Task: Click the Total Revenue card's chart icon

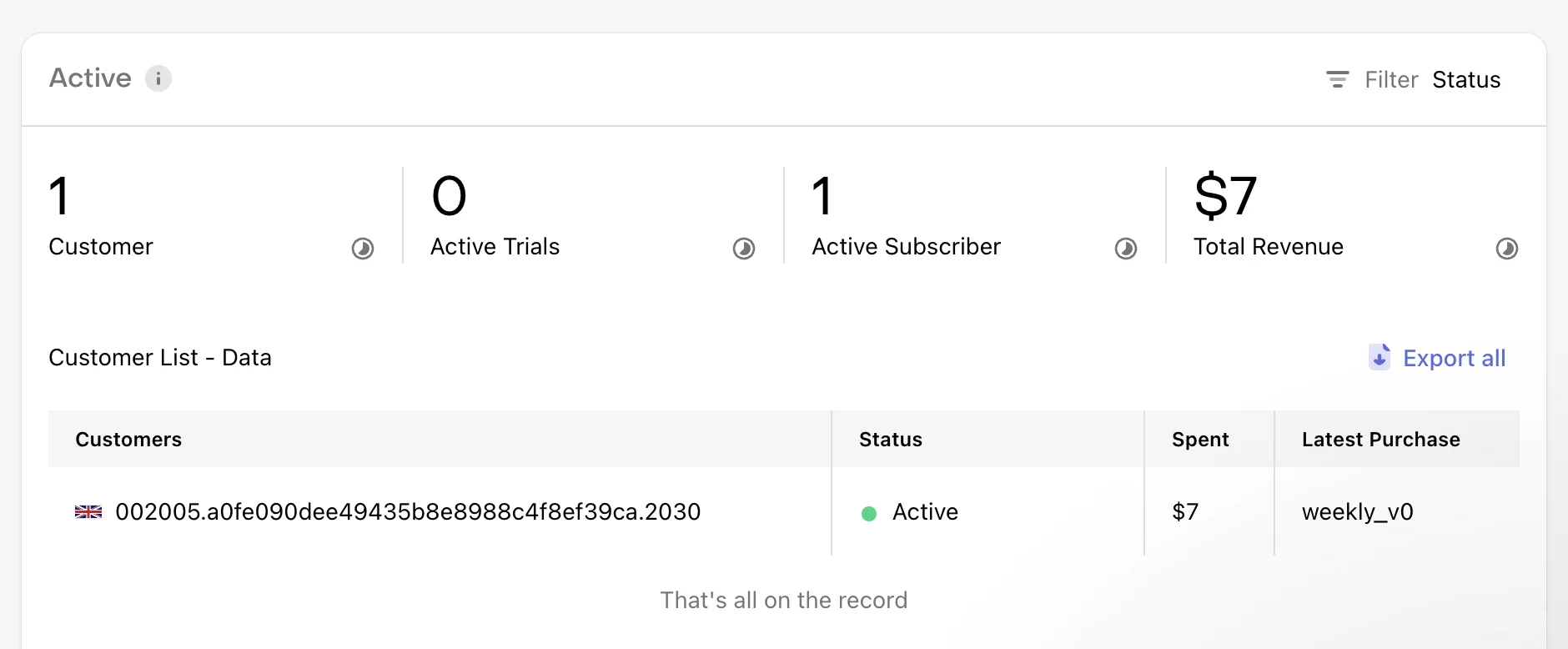Action: point(1507,249)
